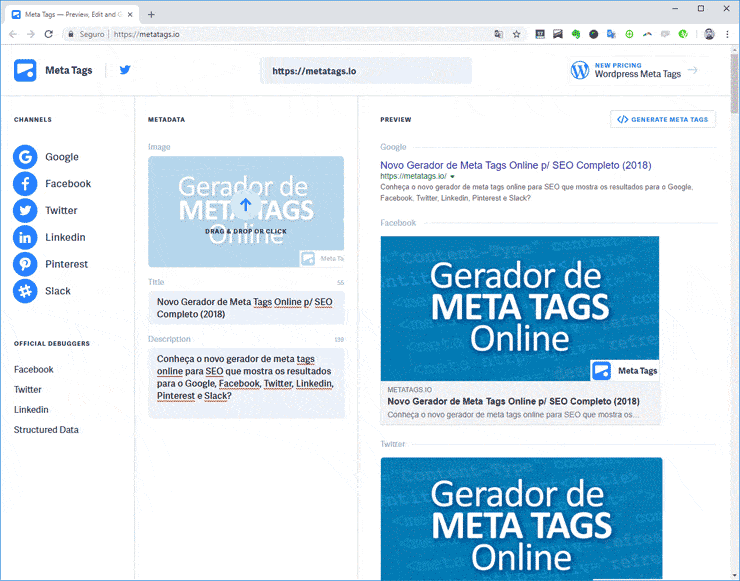Viewport: 740px width, 581px height.
Task: Select the Twitter channel icon
Action: click(25, 211)
